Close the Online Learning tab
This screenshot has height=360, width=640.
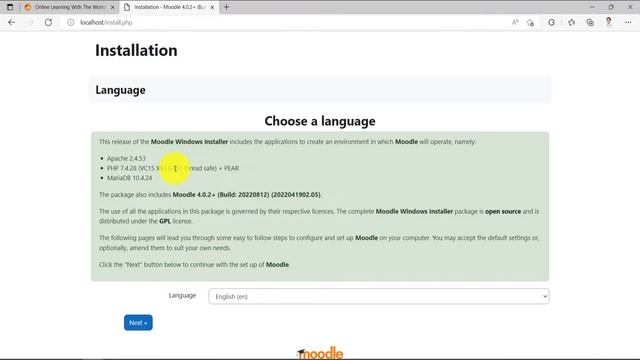coord(113,7)
